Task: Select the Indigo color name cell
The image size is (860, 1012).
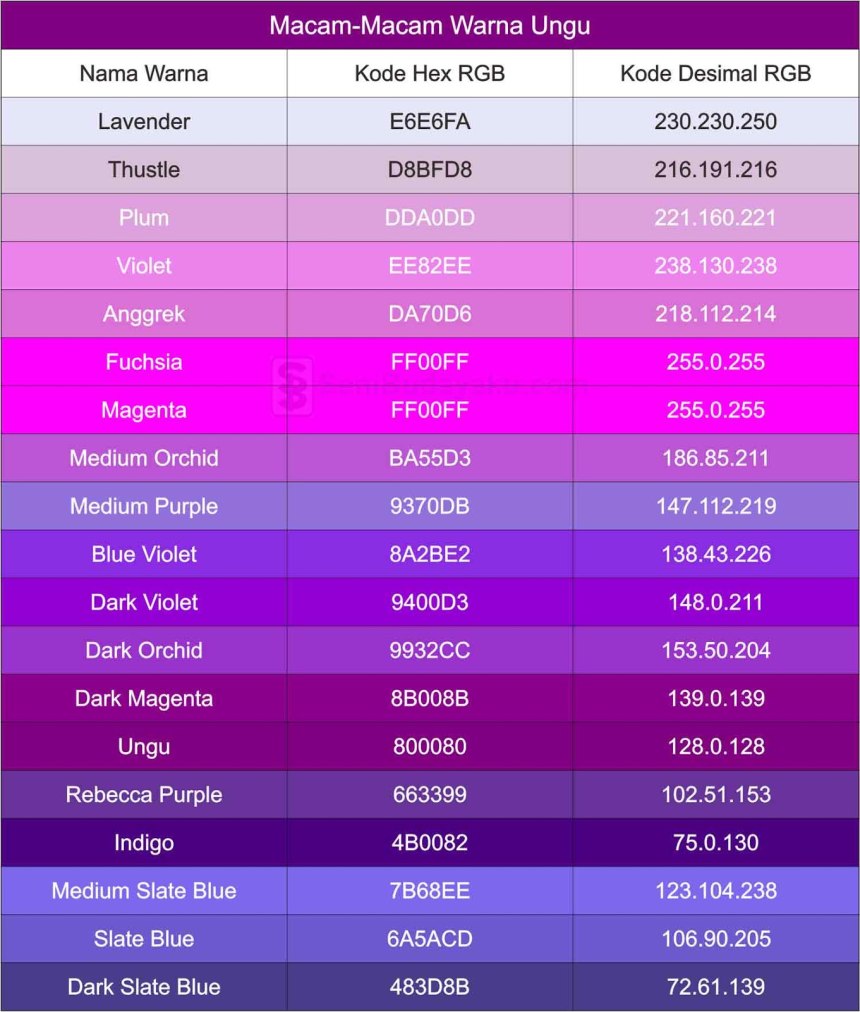Action: (x=144, y=843)
